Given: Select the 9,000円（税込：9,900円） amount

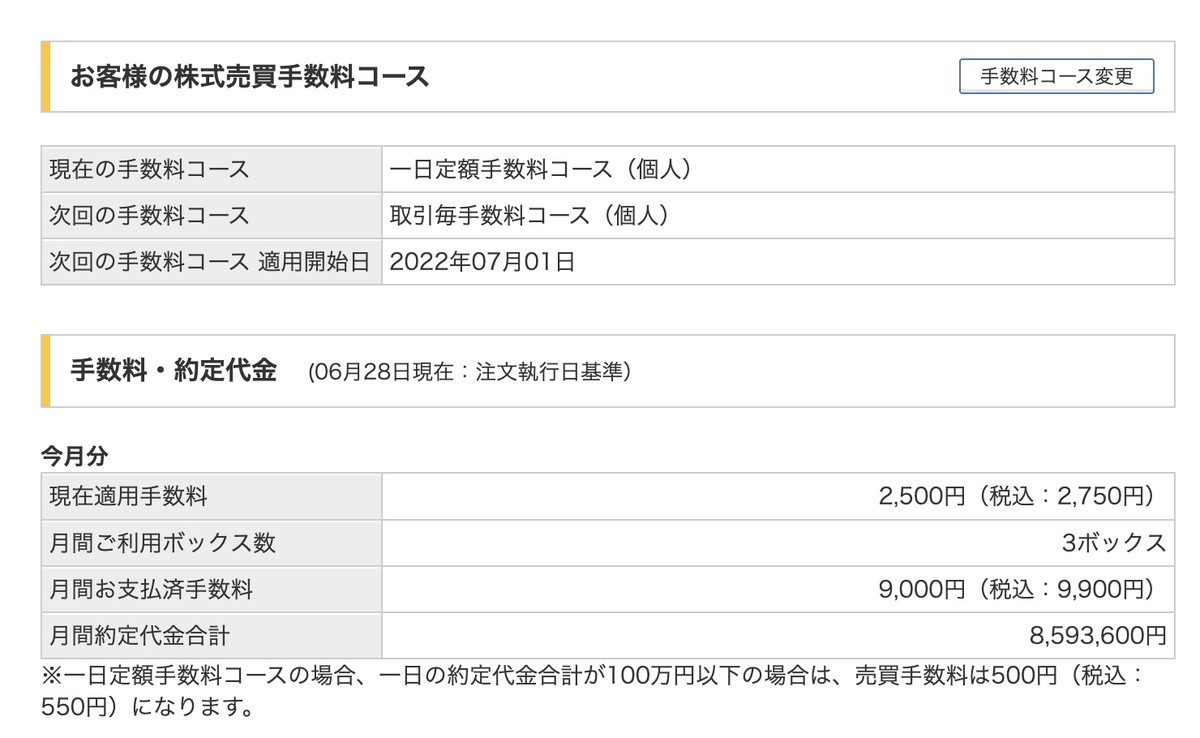Looking at the screenshot, I should (1017, 589).
